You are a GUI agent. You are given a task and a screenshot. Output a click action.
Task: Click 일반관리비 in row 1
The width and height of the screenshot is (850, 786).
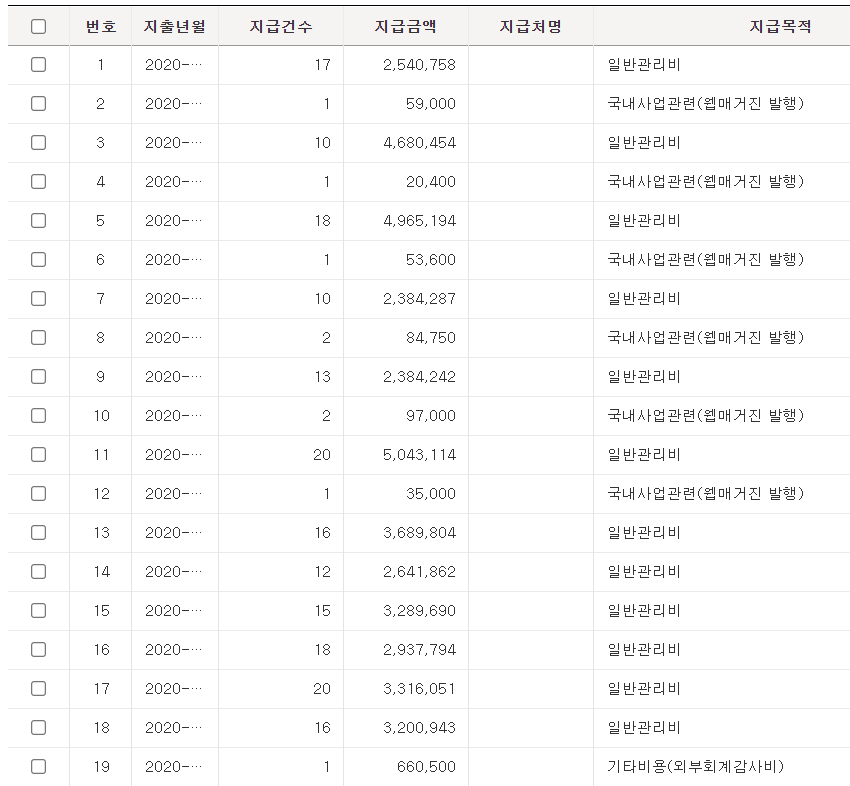coord(643,65)
